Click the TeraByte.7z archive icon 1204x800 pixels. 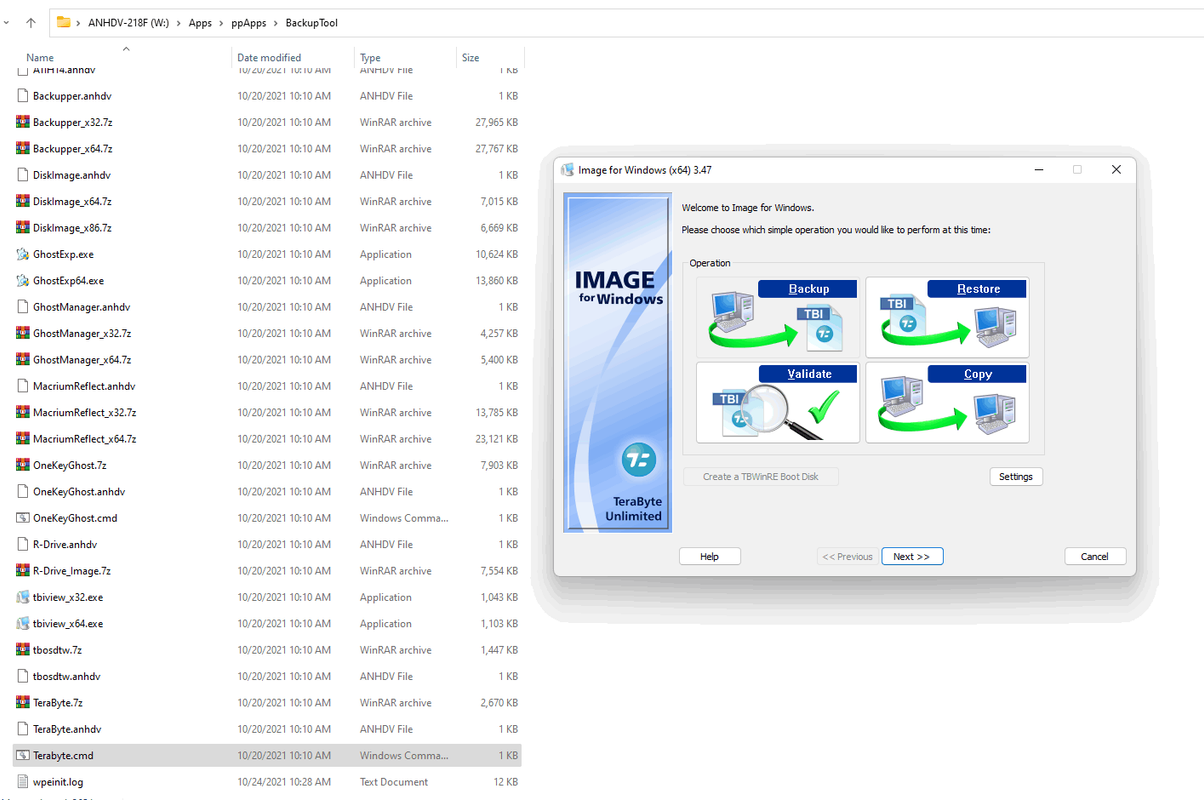tap(23, 703)
